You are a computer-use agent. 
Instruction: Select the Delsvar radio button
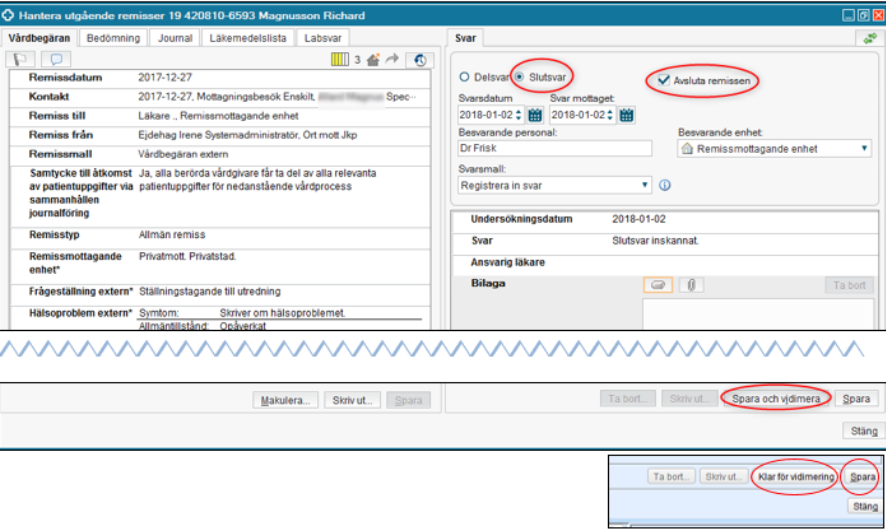pos(464,77)
